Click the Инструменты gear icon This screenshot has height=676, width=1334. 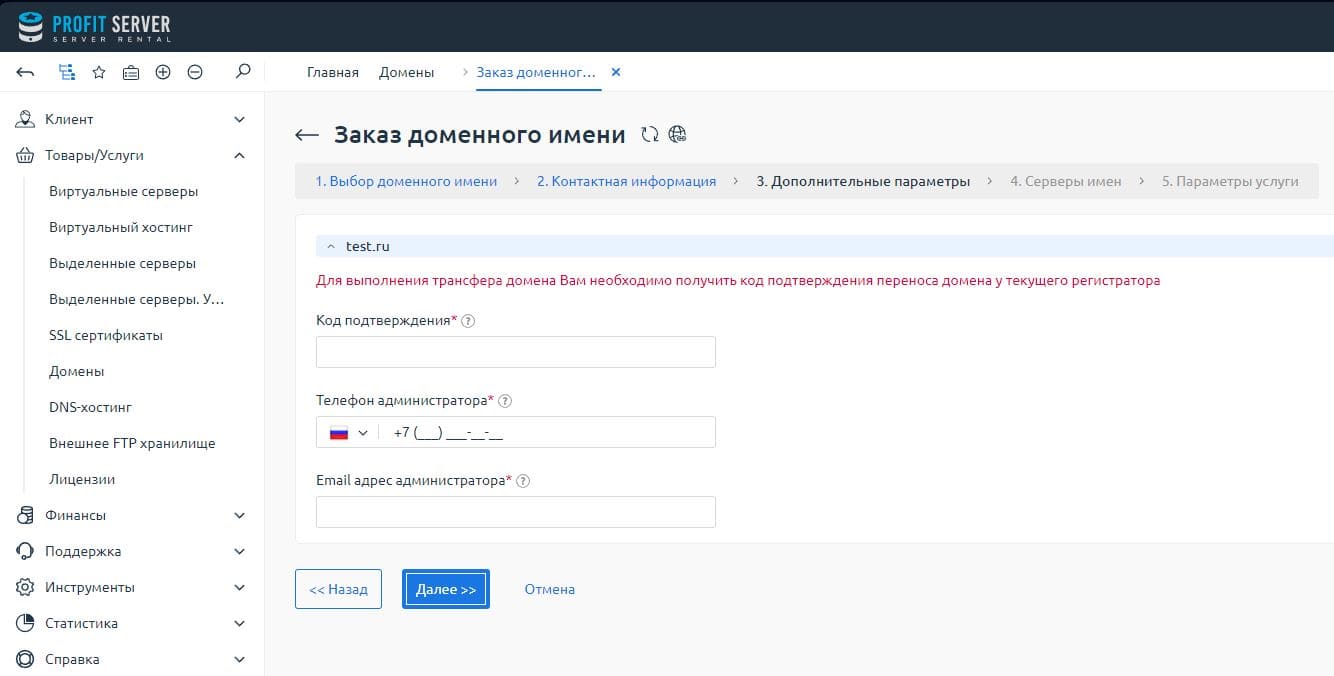26,587
